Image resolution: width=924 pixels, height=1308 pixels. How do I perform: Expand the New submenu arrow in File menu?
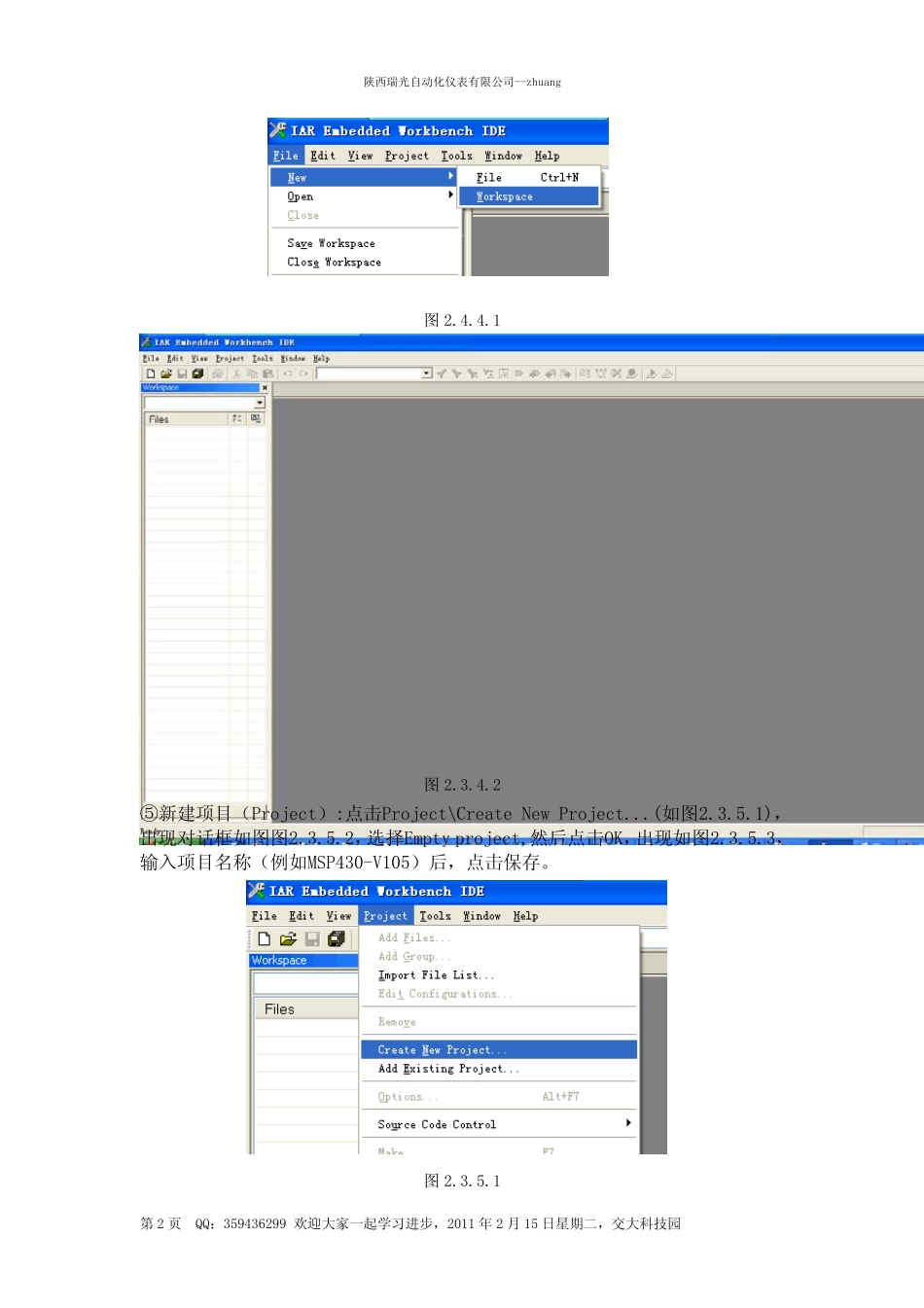[450, 177]
